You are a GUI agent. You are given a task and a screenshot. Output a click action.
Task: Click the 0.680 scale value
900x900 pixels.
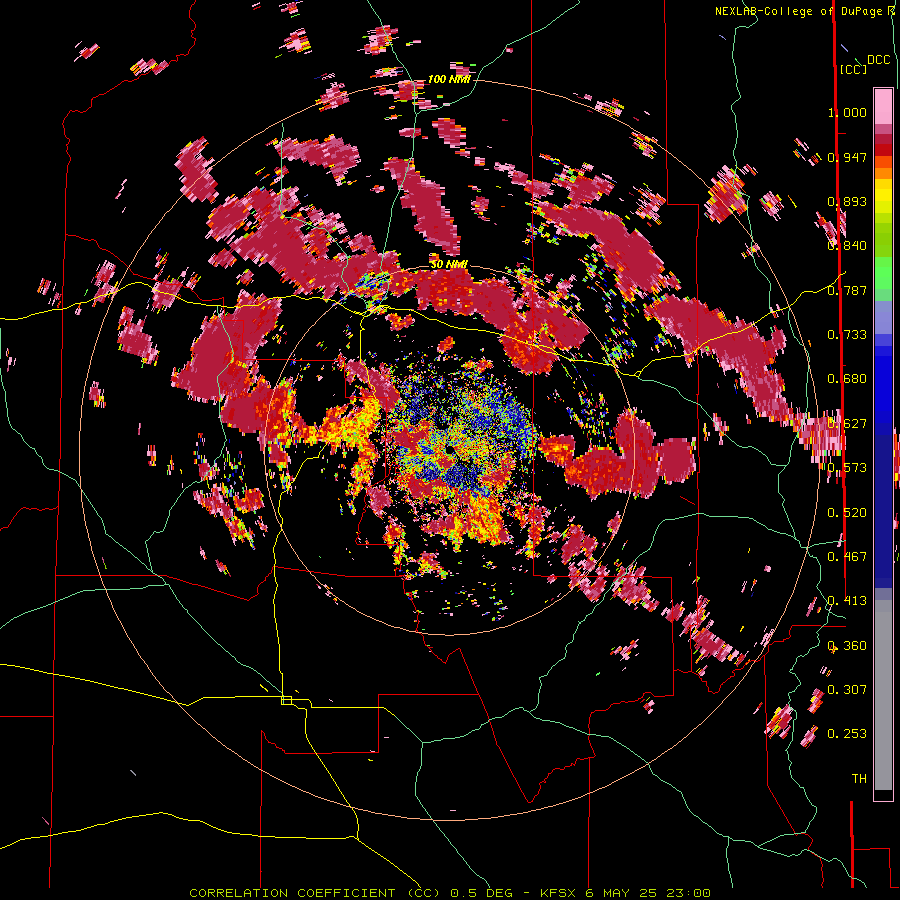847,379
